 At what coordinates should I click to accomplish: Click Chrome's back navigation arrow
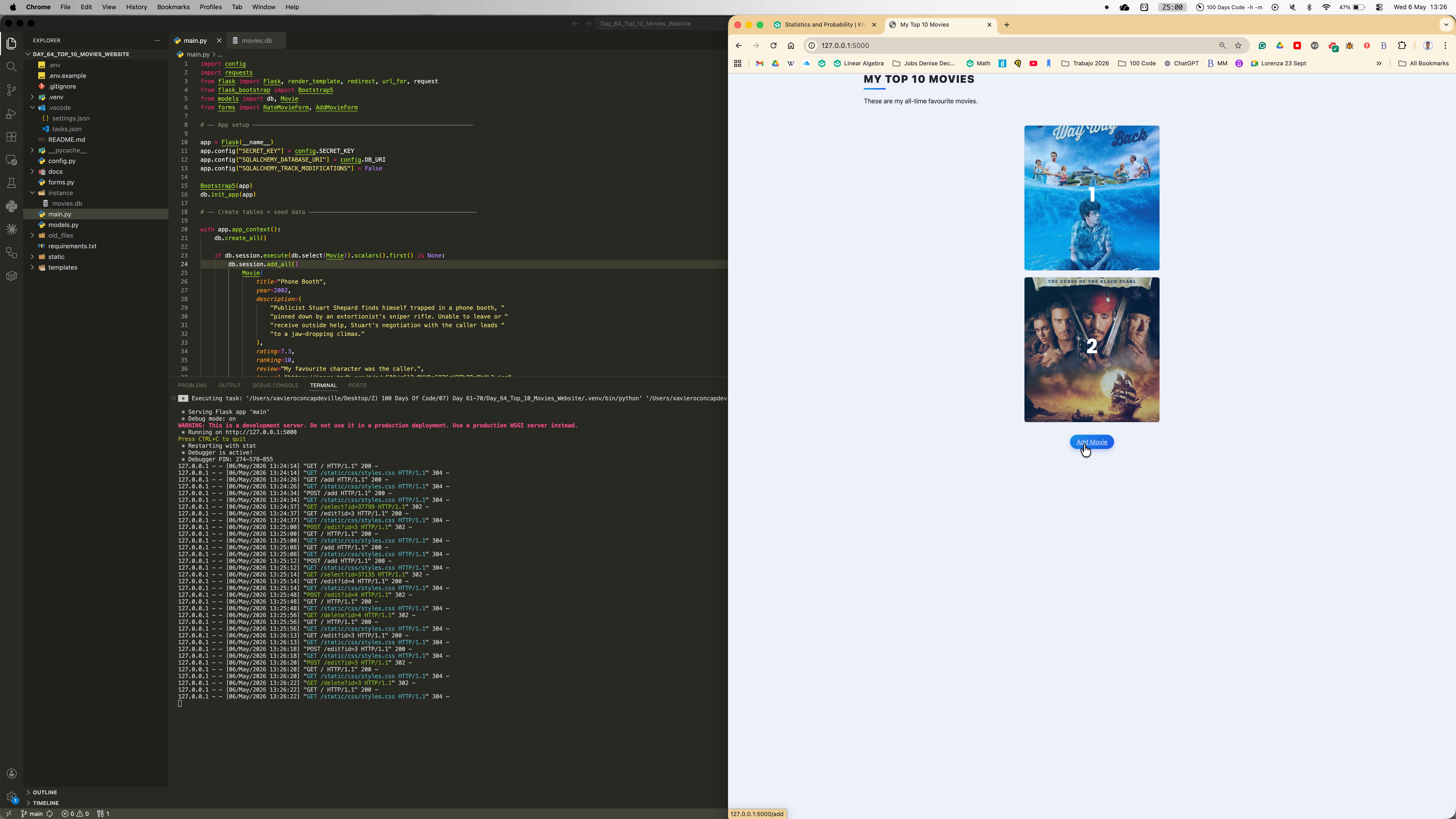tap(739, 46)
